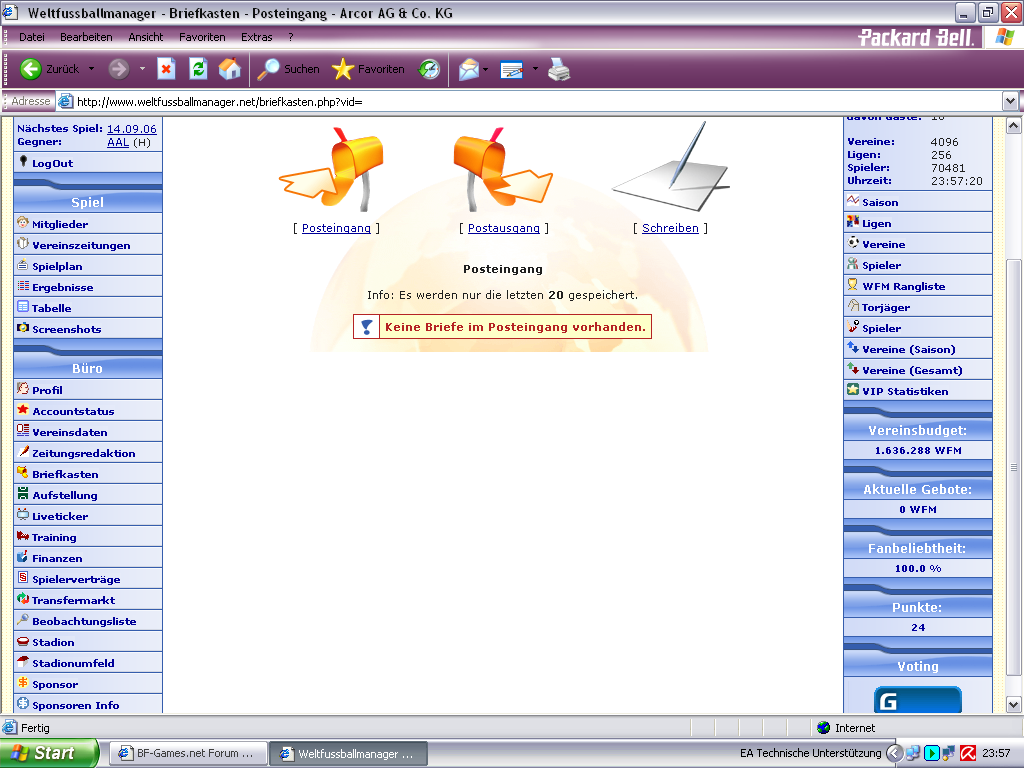1024x768 pixels.
Task: Click the edit page toolbar icon
Action: 511,69
